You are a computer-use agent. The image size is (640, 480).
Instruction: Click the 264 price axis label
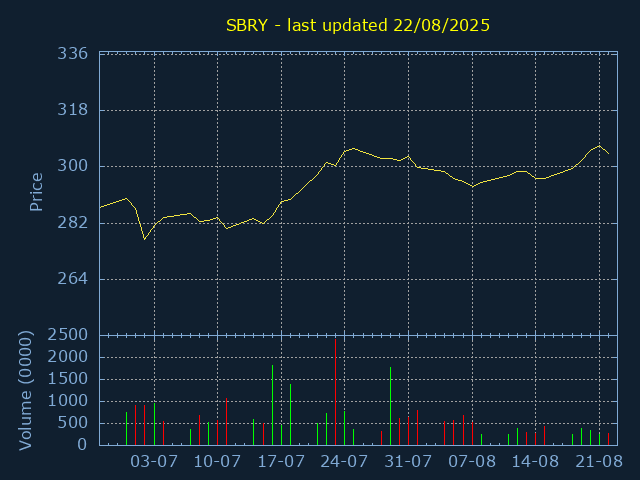click(x=73, y=279)
